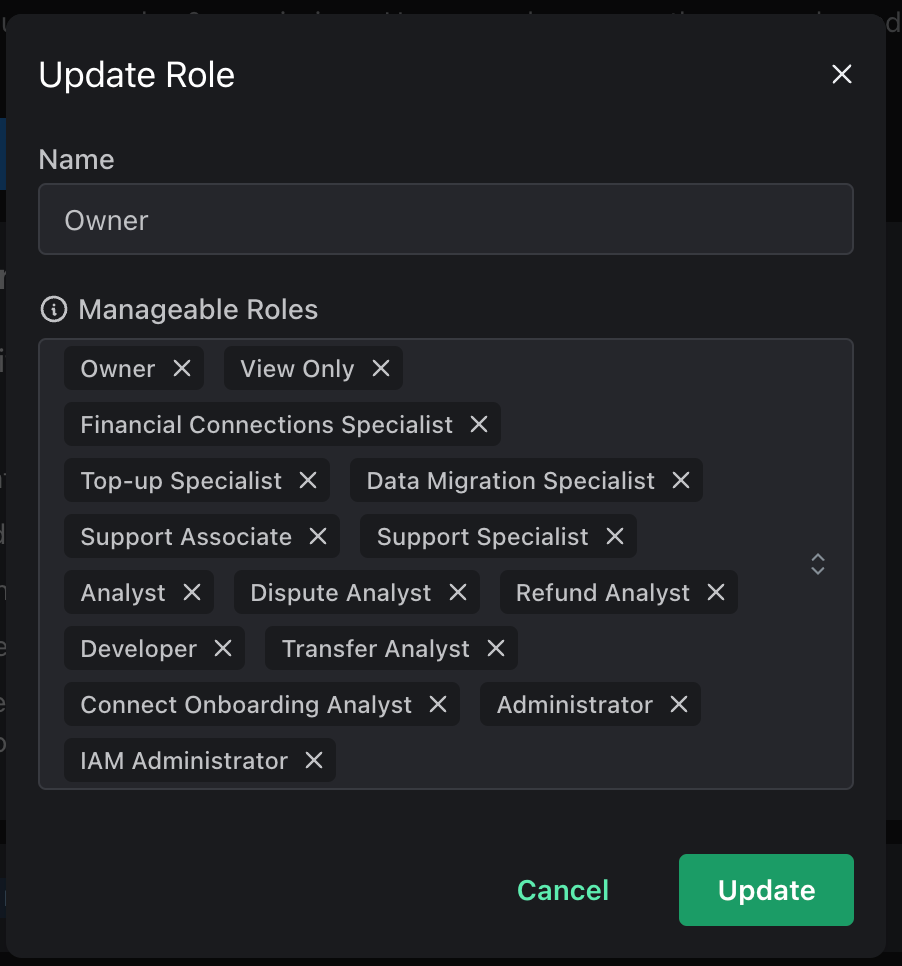The image size is (902, 966).
Task: Cancel the role update
Action: click(562, 890)
